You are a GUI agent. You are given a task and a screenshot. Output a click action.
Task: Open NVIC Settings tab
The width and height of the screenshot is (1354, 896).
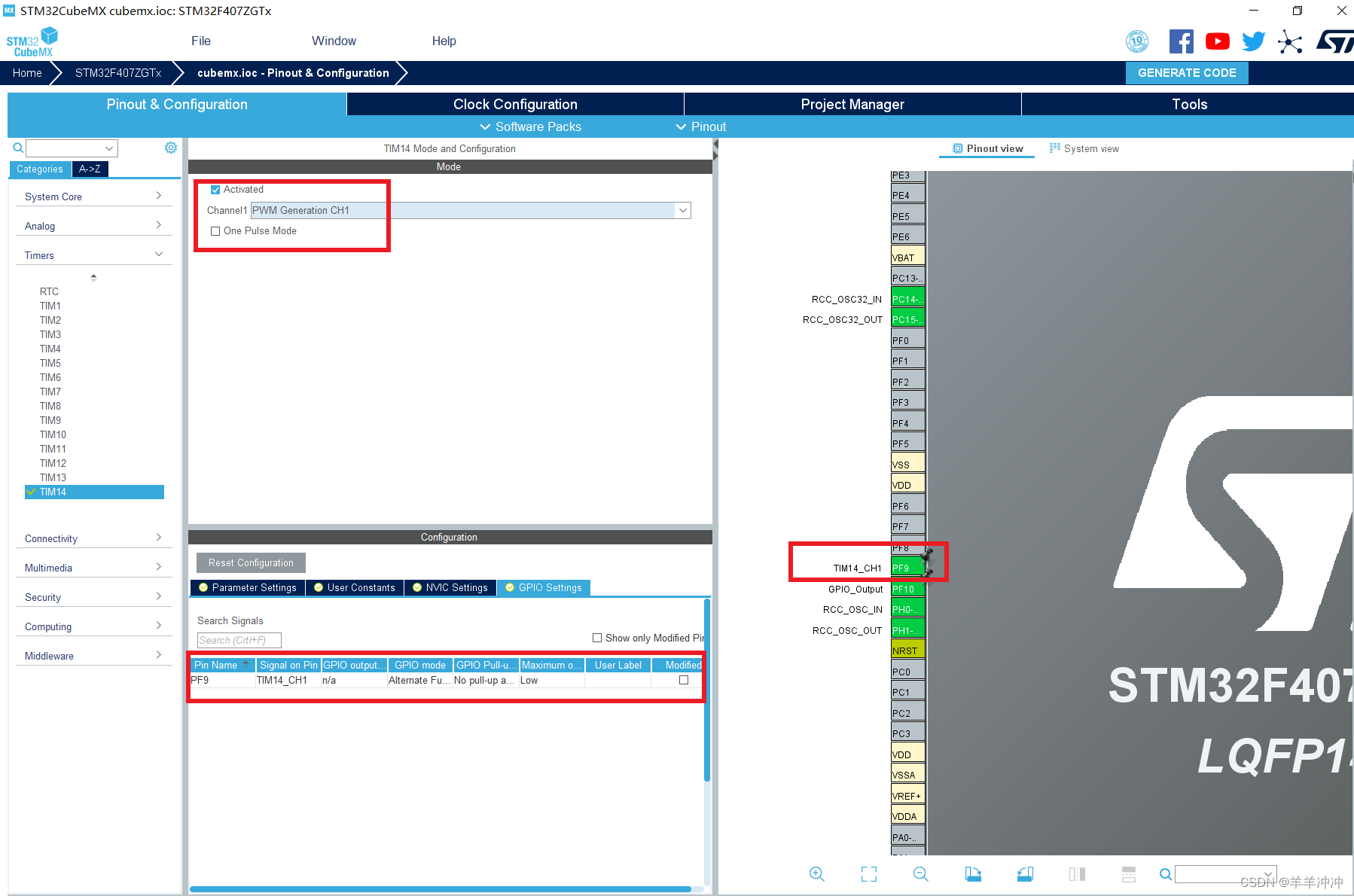click(x=450, y=587)
